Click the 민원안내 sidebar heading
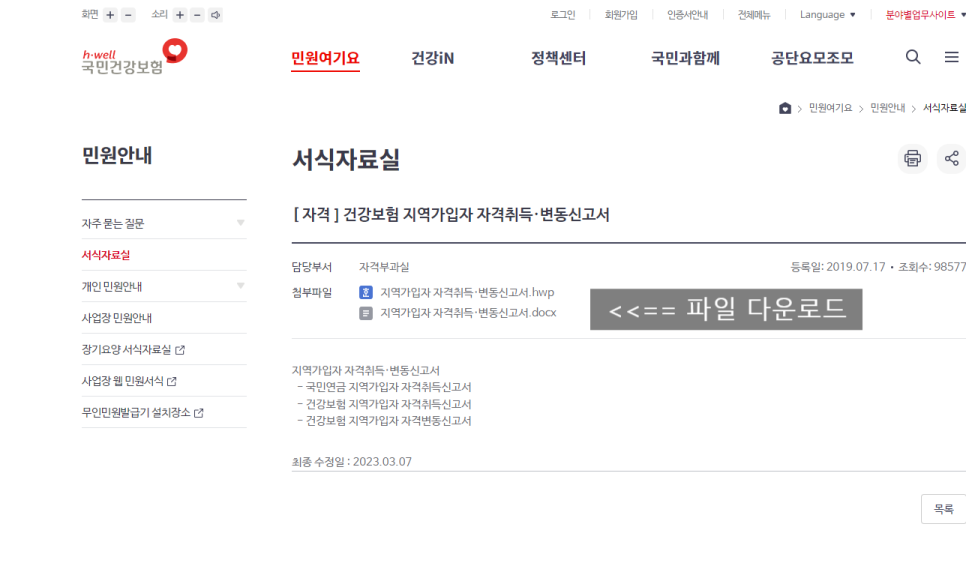This screenshot has width=966, height=572. point(116,155)
